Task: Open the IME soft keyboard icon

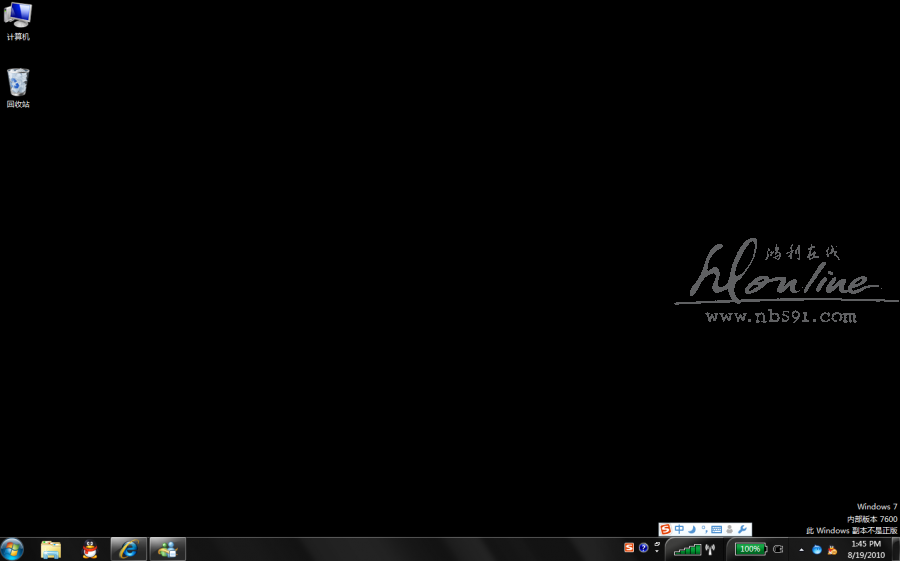Action: [716, 529]
